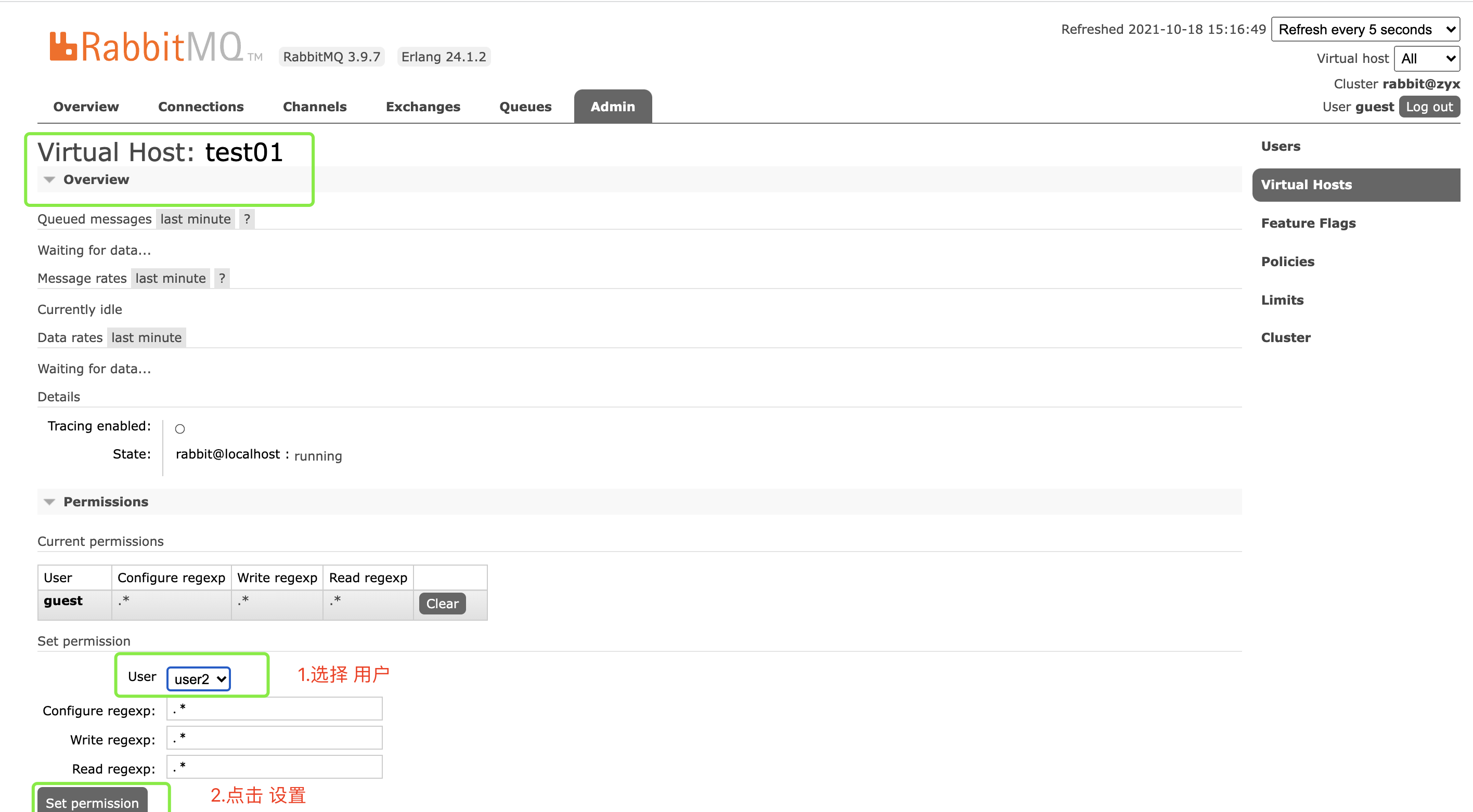Change Data rates last minute range
The height and width of the screenshot is (812, 1473).
pyautogui.click(x=146, y=338)
